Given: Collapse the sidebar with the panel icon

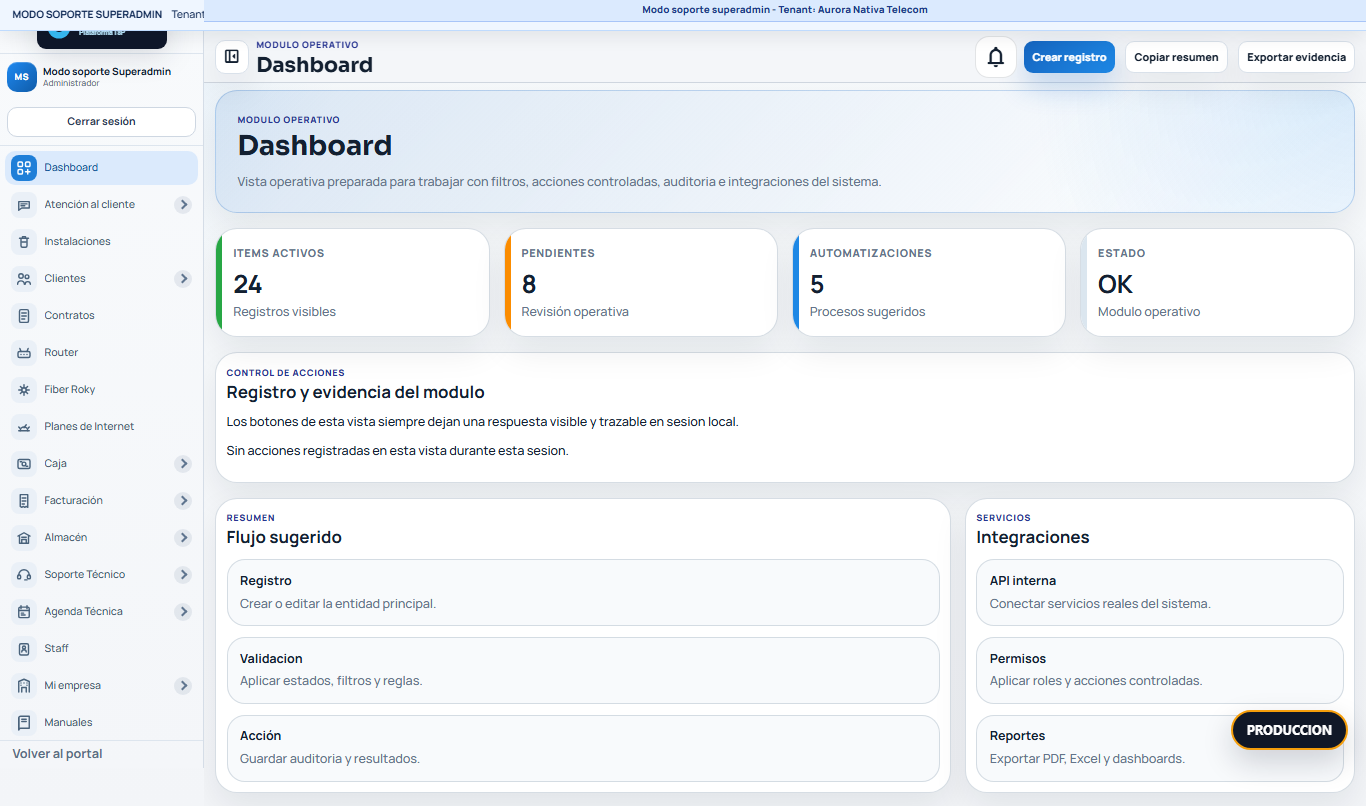Looking at the screenshot, I should [x=232, y=57].
